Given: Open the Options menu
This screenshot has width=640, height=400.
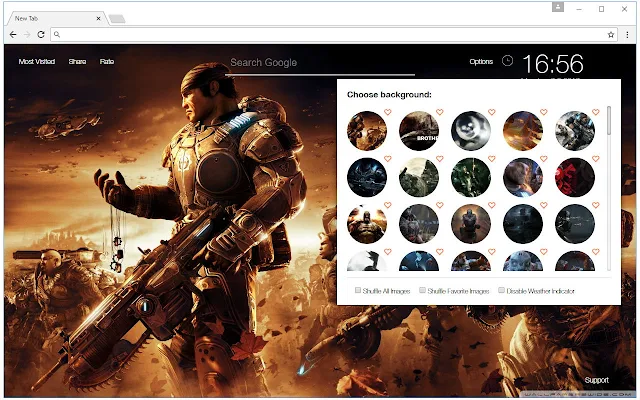Looking at the screenshot, I should pyautogui.click(x=481, y=62).
